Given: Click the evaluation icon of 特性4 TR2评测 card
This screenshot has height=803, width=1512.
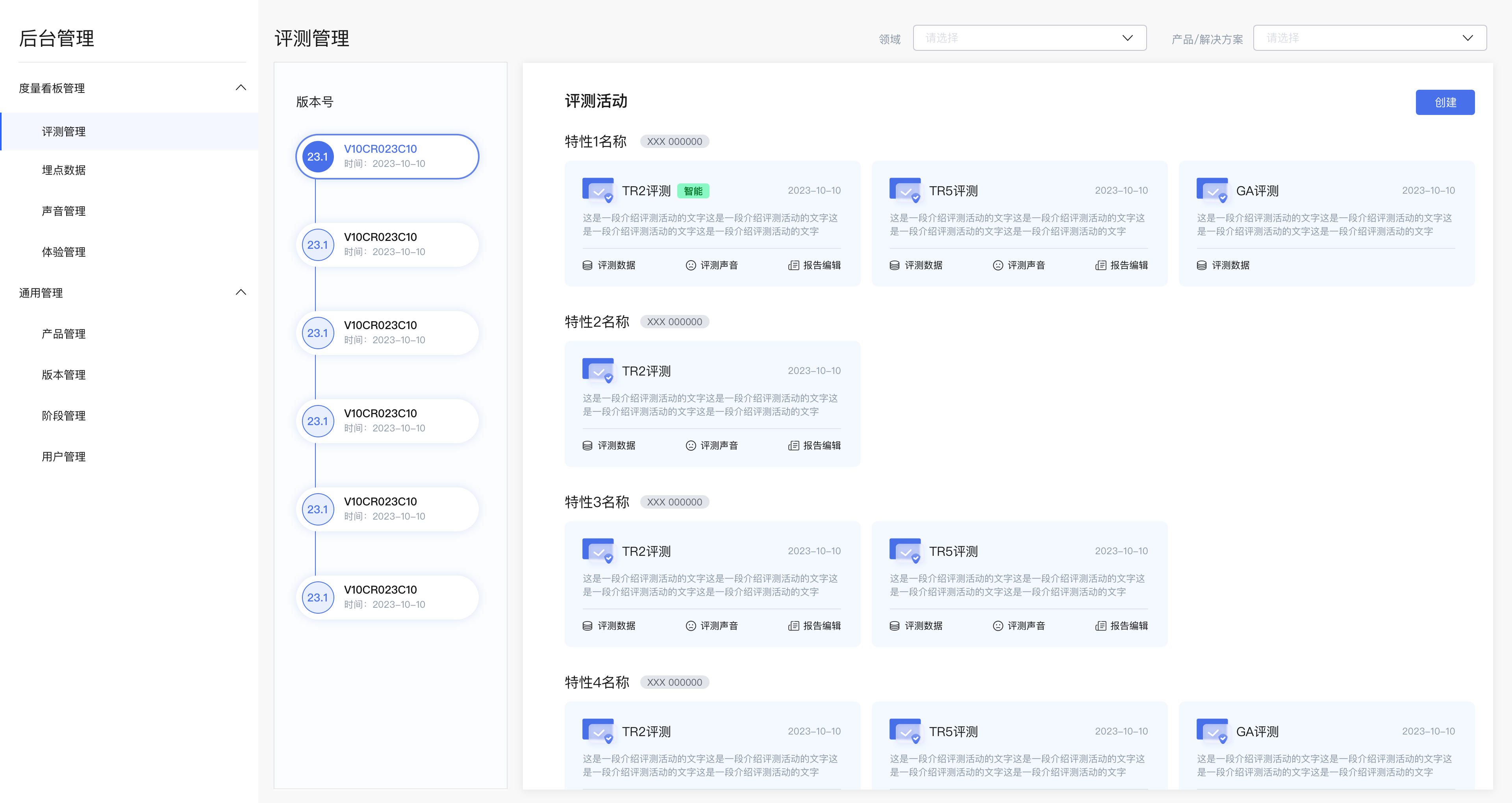Looking at the screenshot, I should (598, 731).
